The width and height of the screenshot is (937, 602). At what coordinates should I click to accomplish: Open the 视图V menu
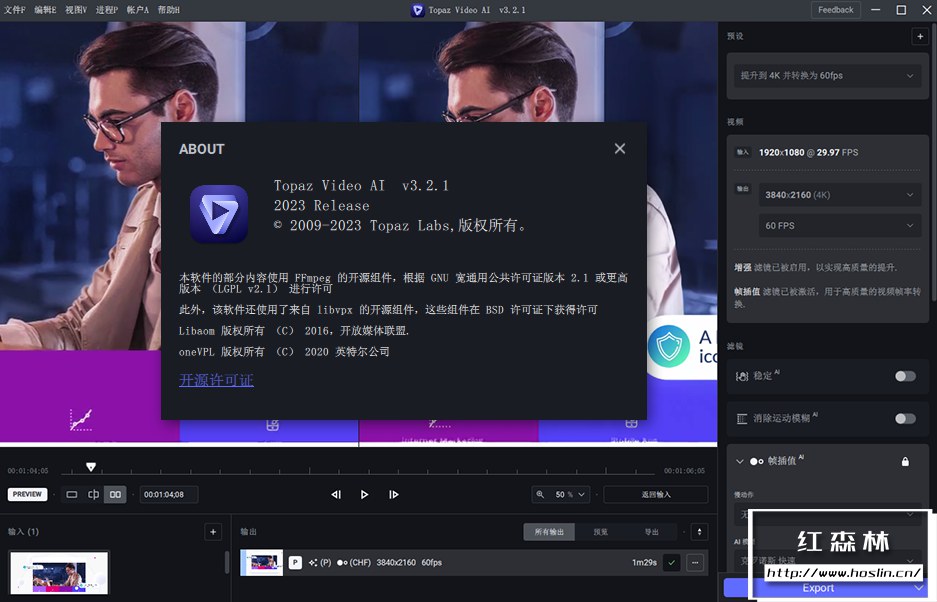pos(76,10)
